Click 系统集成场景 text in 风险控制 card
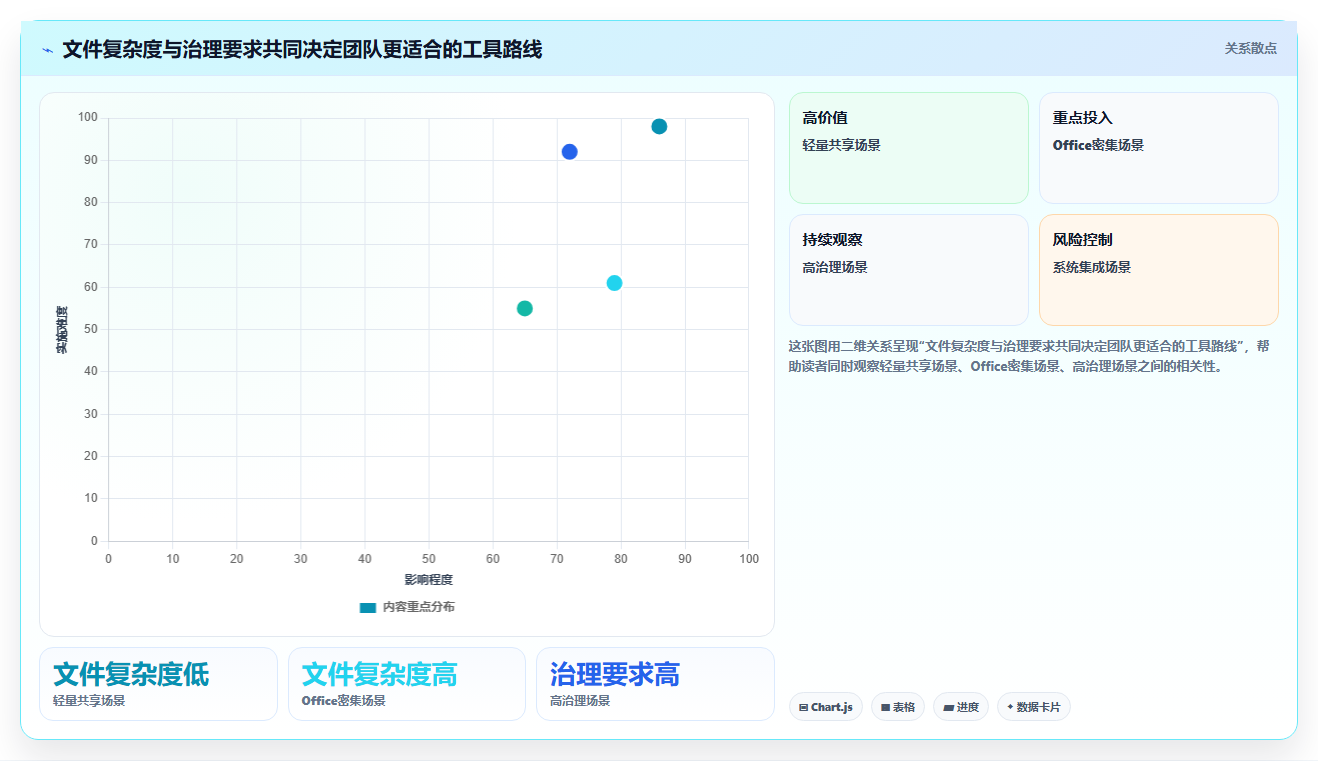The width and height of the screenshot is (1318, 761). (x=1091, y=267)
